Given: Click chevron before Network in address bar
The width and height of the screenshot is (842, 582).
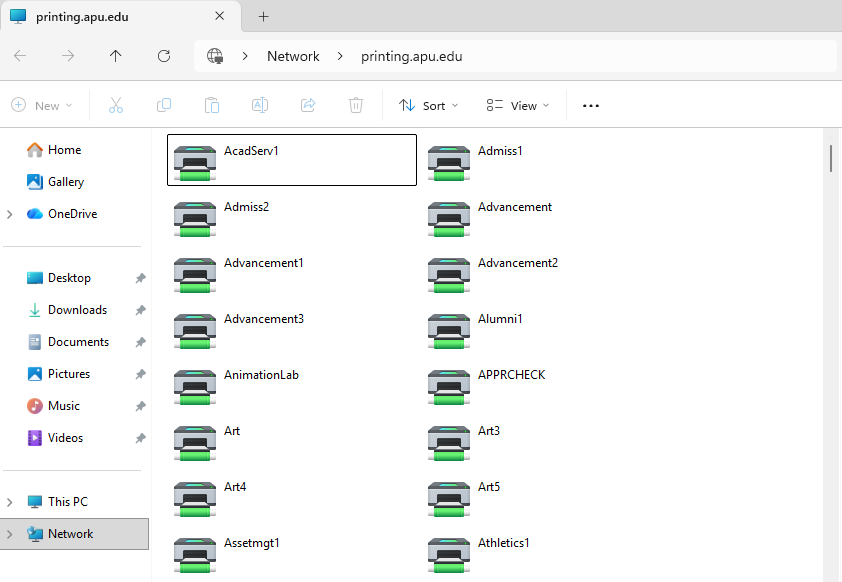Looking at the screenshot, I should click(245, 56).
